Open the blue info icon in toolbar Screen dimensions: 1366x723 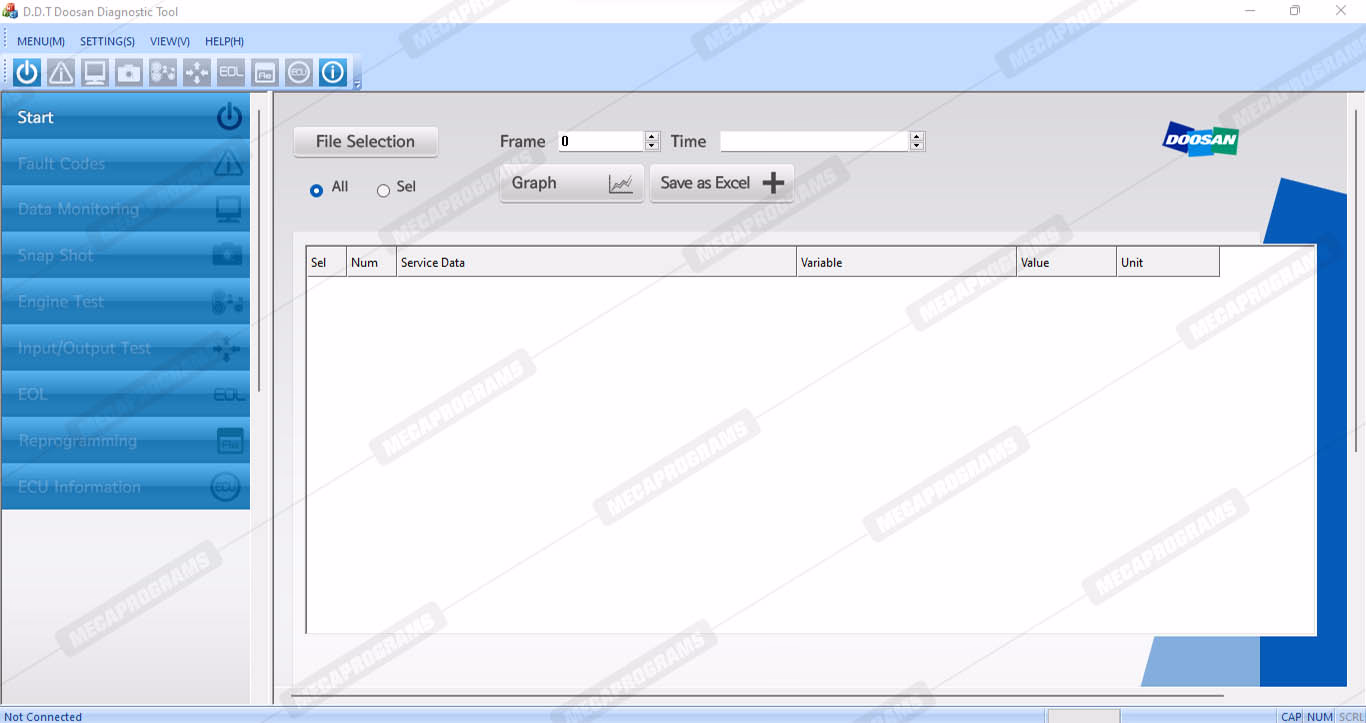(333, 72)
